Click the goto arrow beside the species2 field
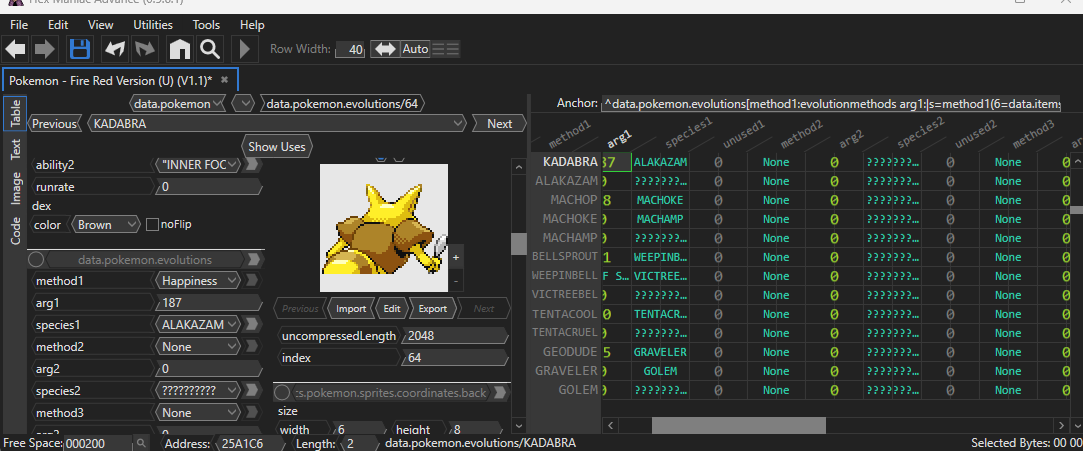Image resolution: width=1083 pixels, height=451 pixels. click(x=253, y=390)
